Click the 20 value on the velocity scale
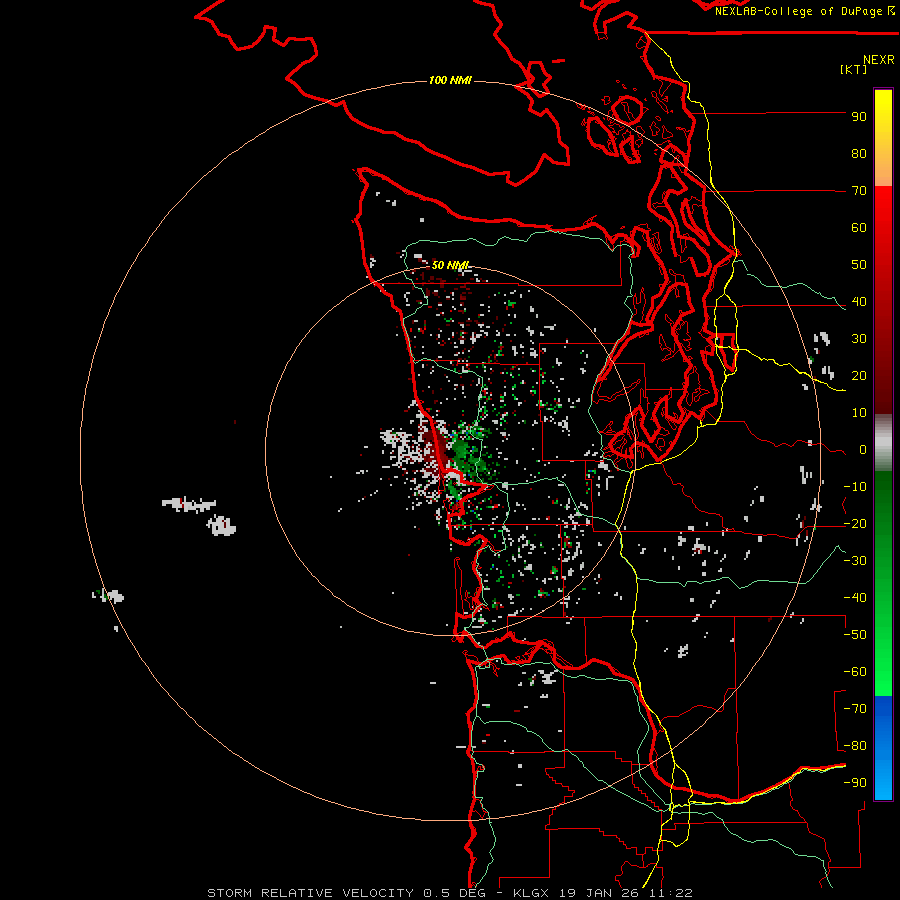 [x=859, y=375]
